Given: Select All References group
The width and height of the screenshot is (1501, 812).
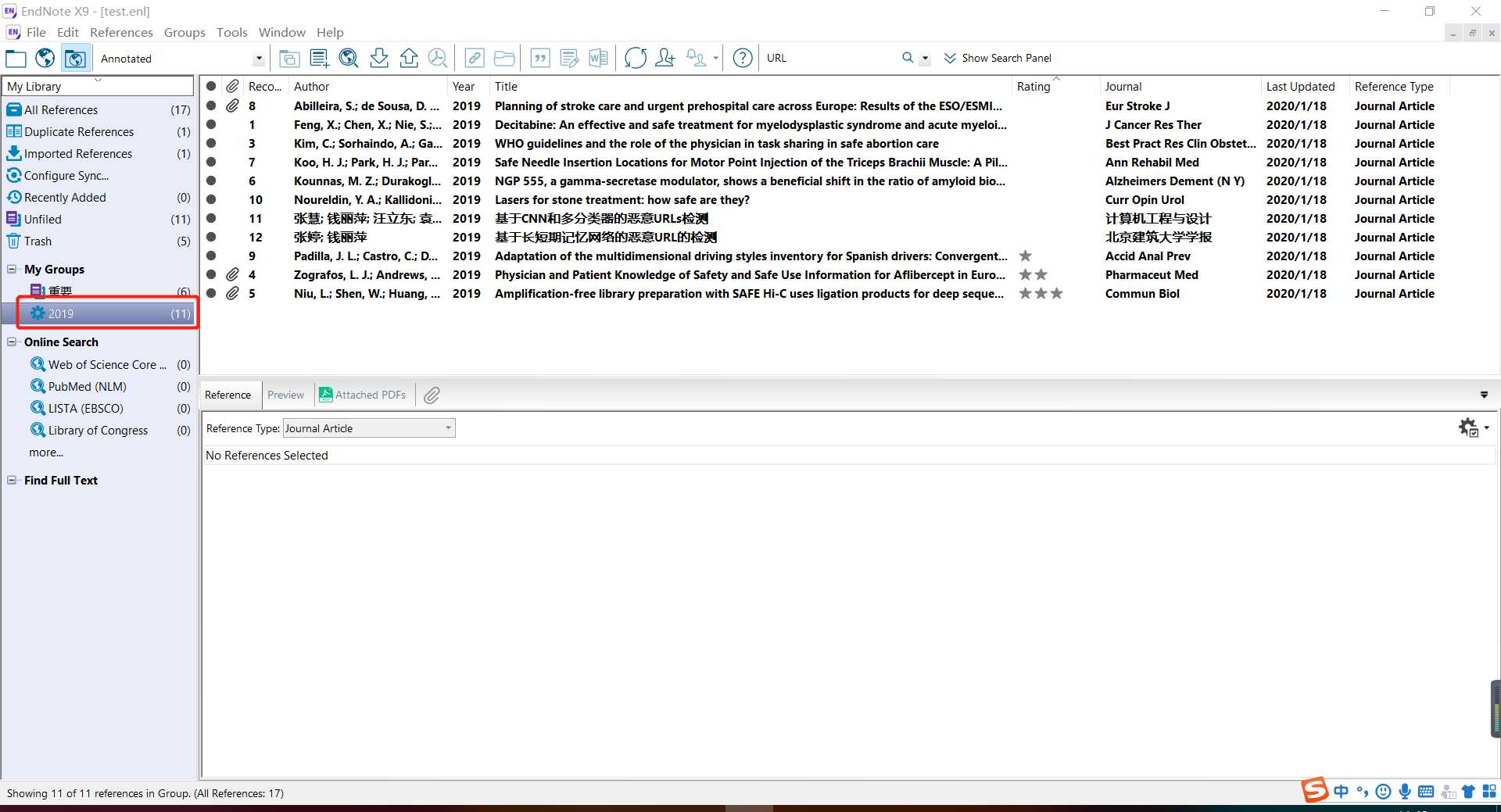Looking at the screenshot, I should pos(99,110).
